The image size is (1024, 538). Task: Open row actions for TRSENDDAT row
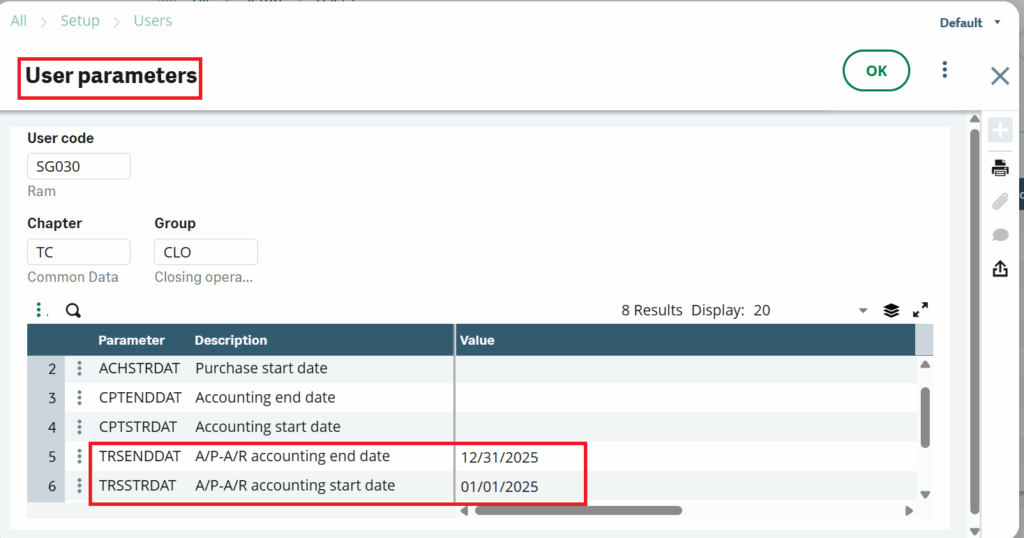(x=79, y=457)
